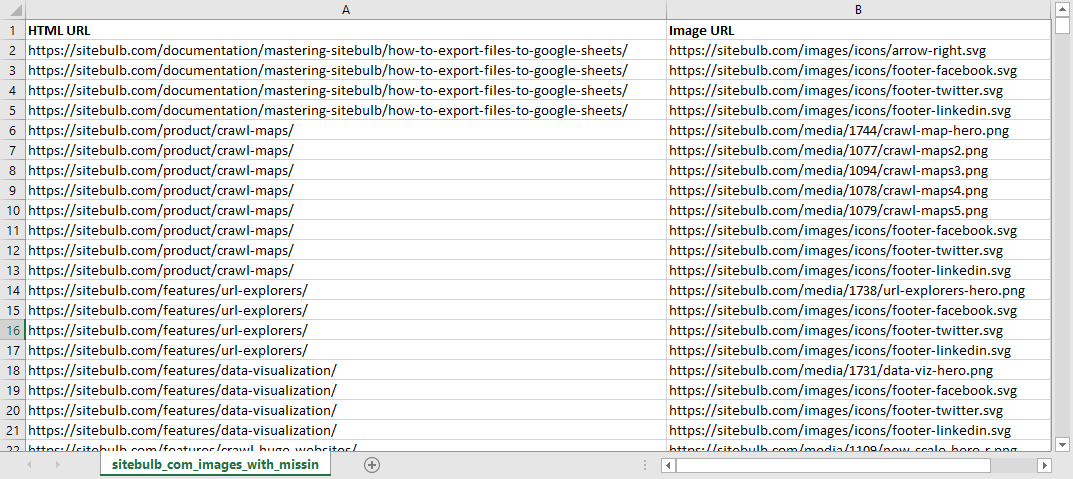The image size is (1073, 479).
Task: Select row 5 how-to-export-files HTML URL cell
Action: pyautogui.click(x=346, y=111)
